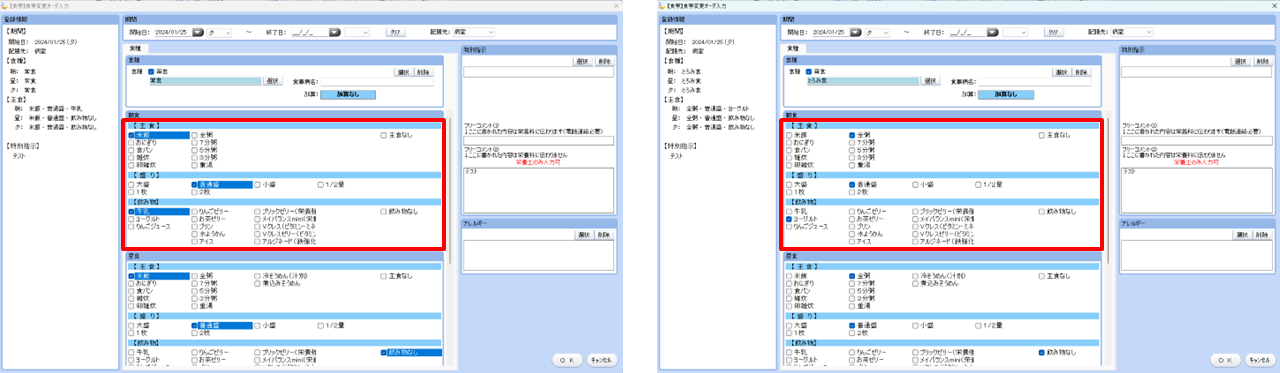Click クリア button in left window

[x=396, y=32]
